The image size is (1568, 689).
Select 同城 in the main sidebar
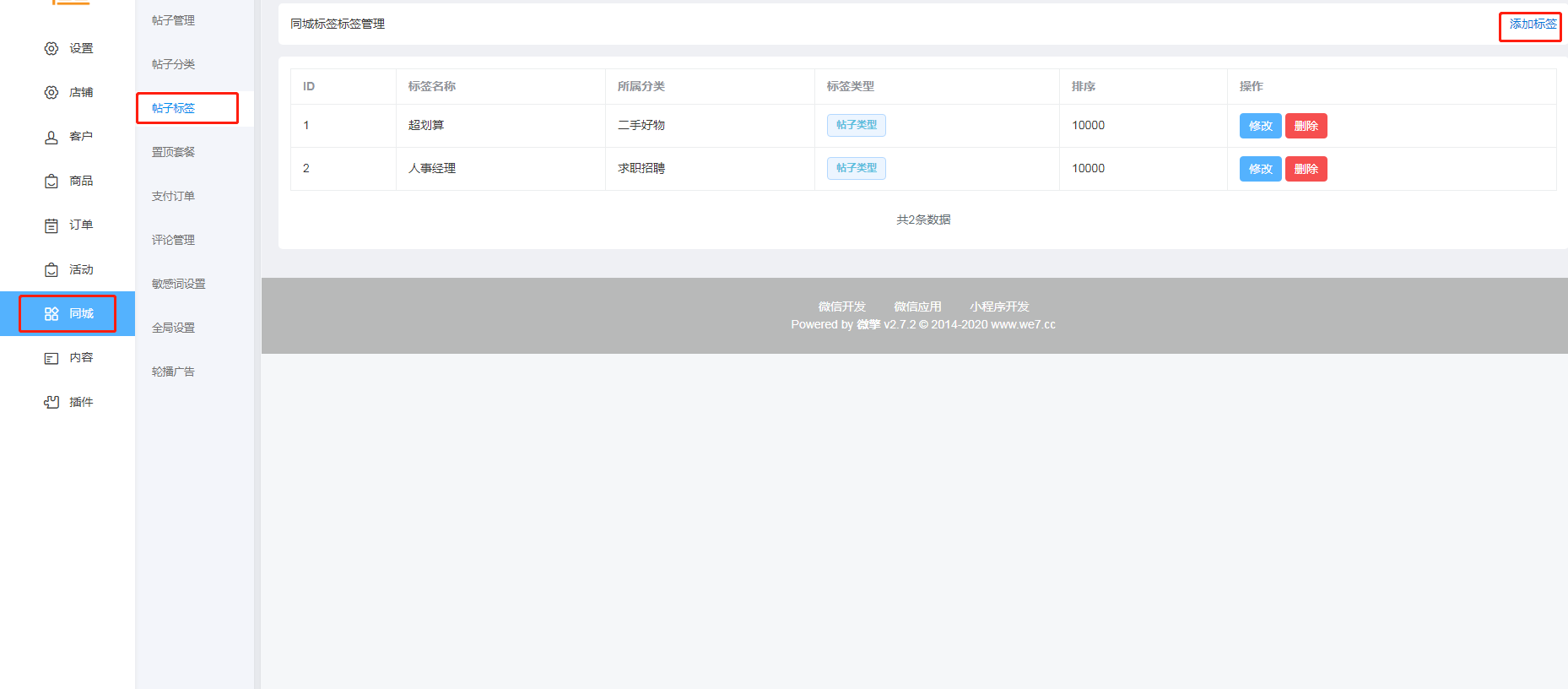(68, 314)
